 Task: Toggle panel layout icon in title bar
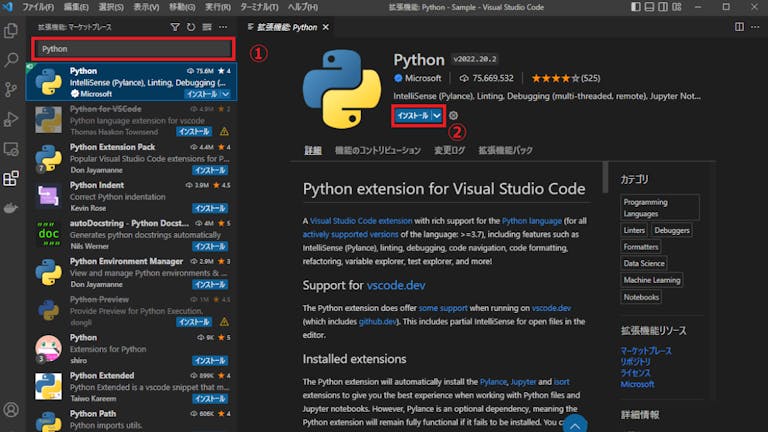point(649,7)
